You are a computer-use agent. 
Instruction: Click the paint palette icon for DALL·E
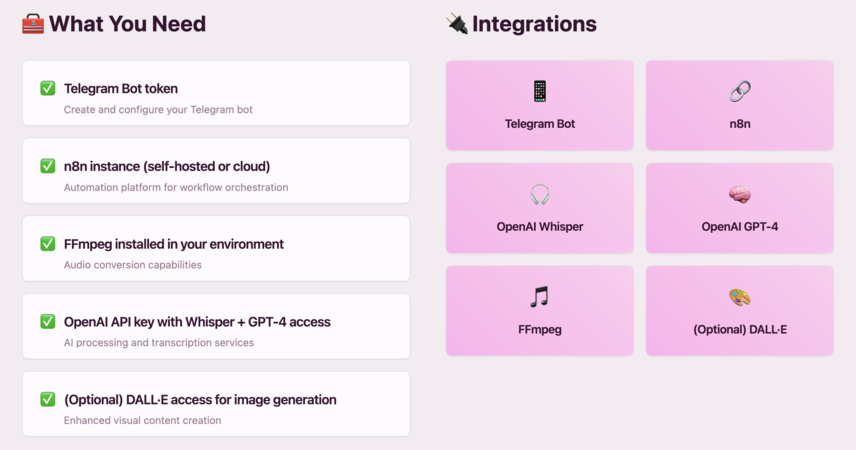point(740,297)
